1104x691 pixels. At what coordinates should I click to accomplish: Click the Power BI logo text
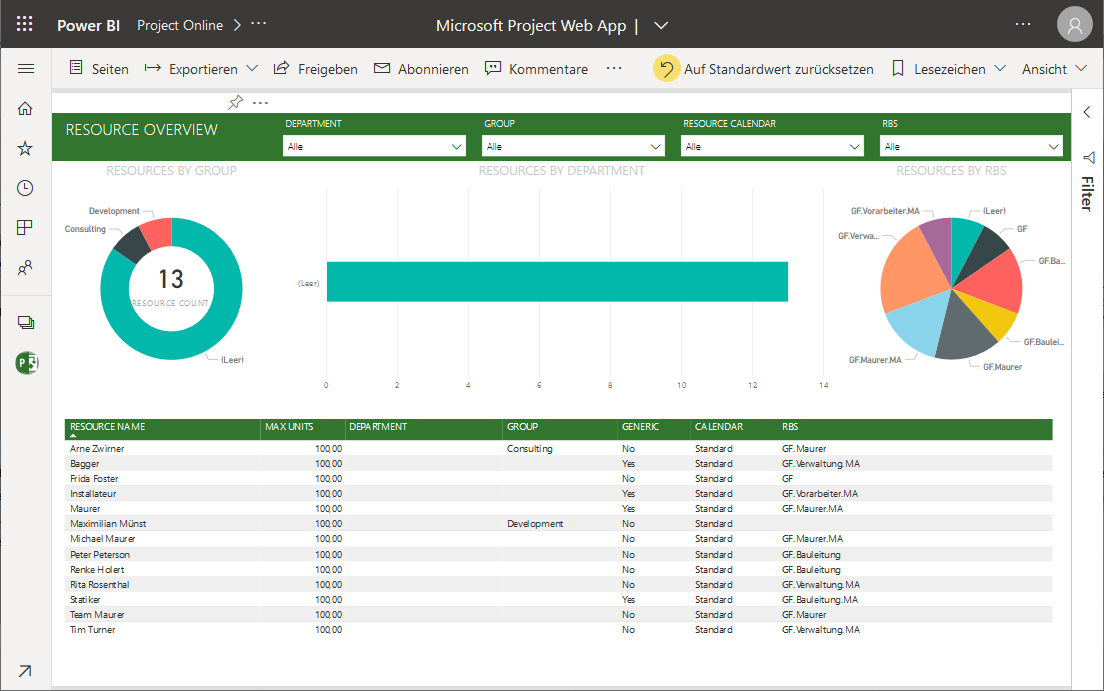pos(88,25)
